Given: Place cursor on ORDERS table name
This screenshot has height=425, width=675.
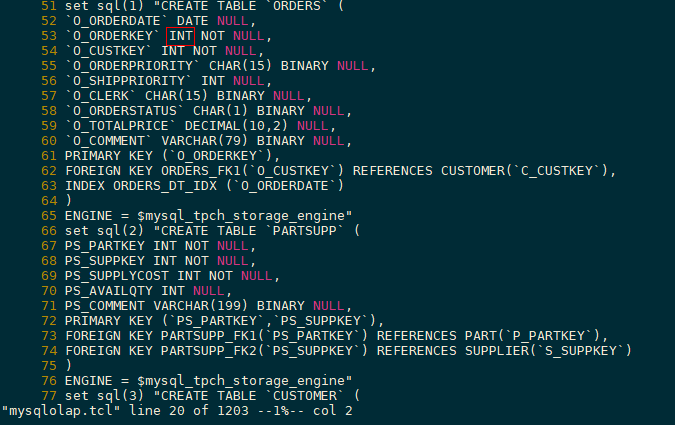Looking at the screenshot, I should [297, 6].
